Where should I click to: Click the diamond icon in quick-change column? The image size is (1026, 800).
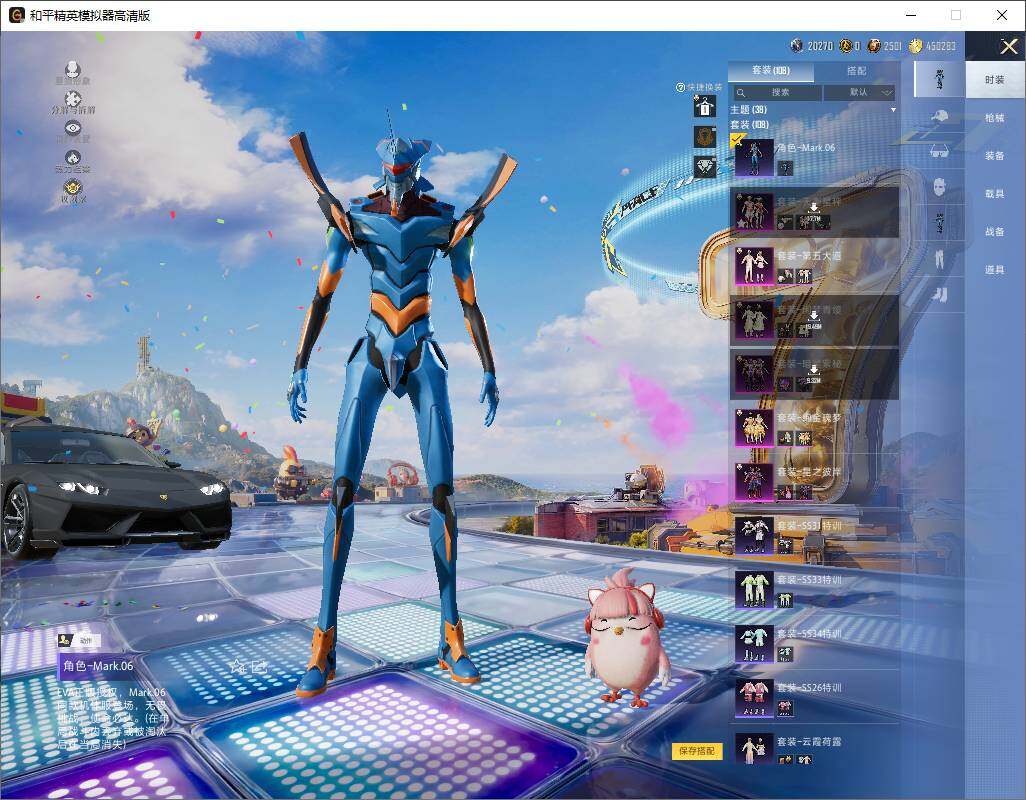705,167
